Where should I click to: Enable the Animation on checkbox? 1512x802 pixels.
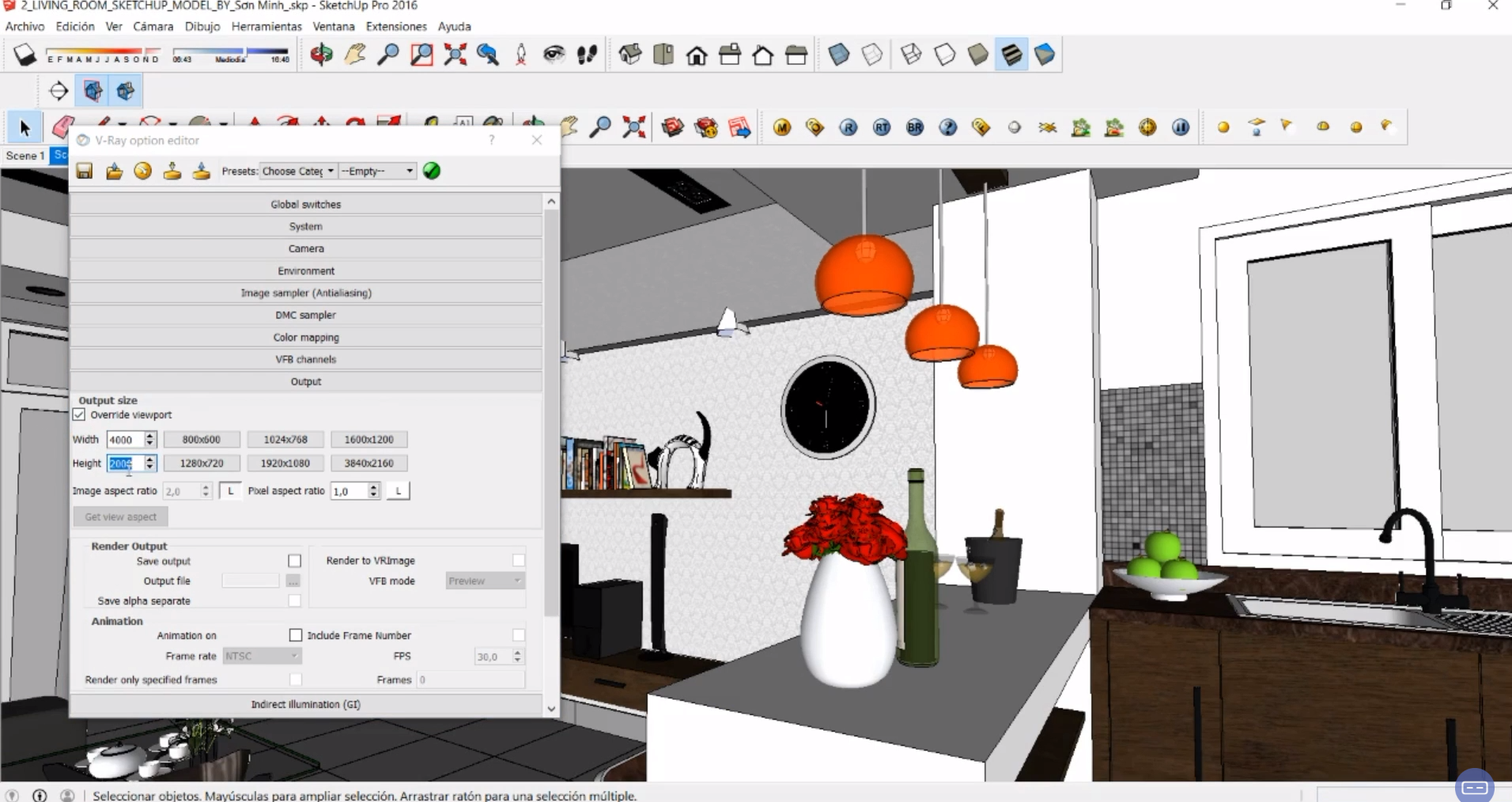click(295, 635)
